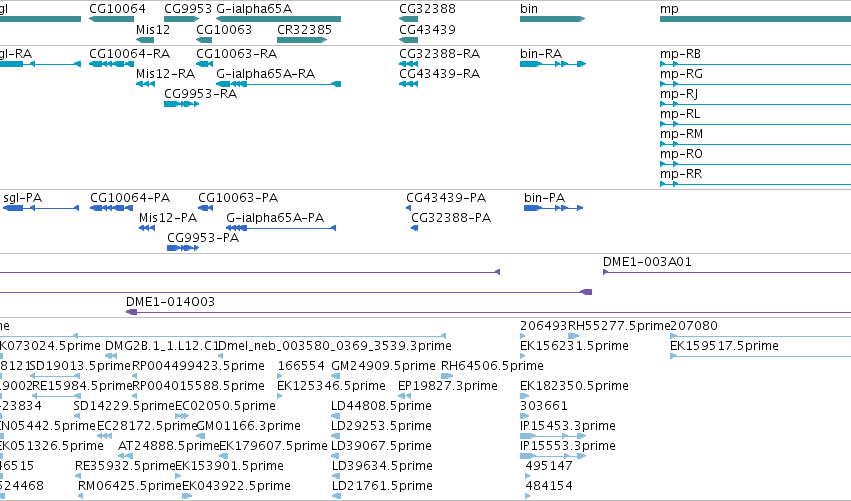Select the EK159517.5prime EST label
851x501 pixels.
724,346
